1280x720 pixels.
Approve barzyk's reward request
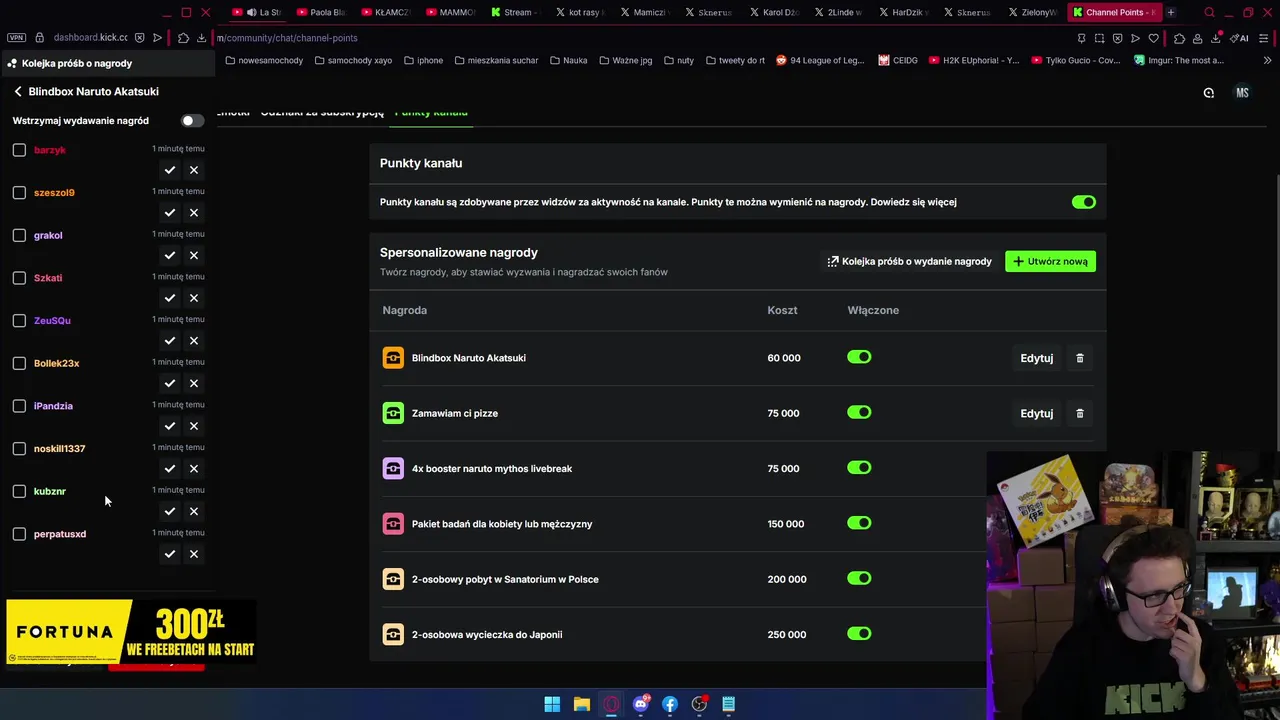pyautogui.click(x=170, y=170)
